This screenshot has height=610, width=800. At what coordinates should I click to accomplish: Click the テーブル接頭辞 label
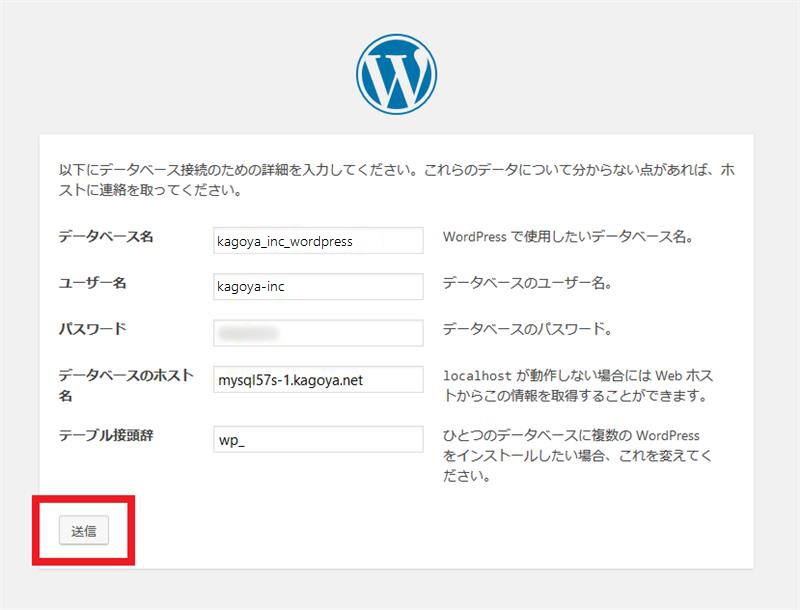click(106, 435)
